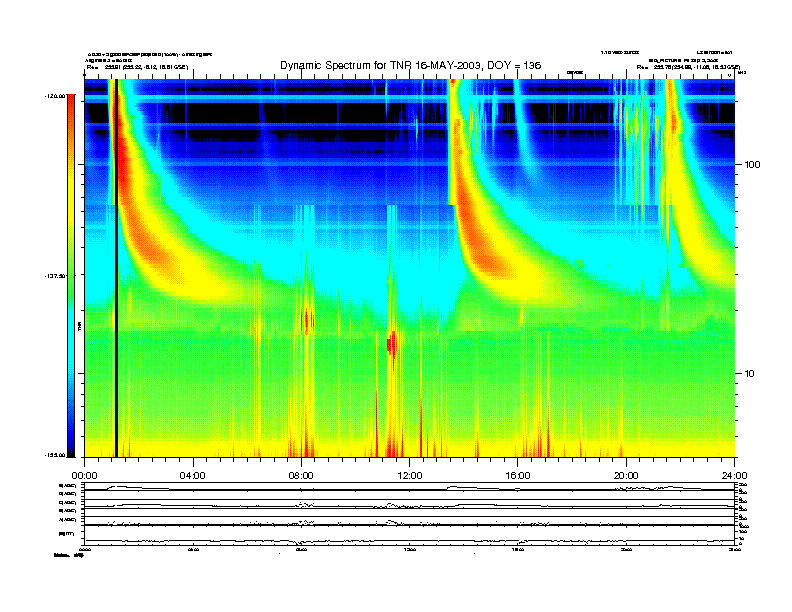The width and height of the screenshot is (792, 612).
Task: Click the black vertical data gap line
Action: [116, 268]
